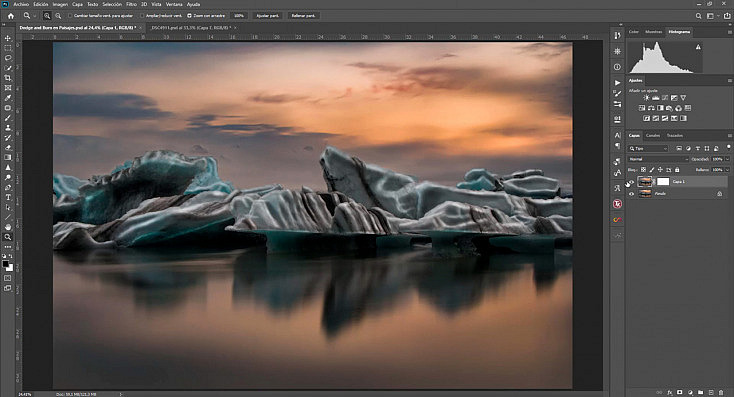Switch to the Trazados tab
This screenshot has height=397, width=734.
(x=675, y=136)
